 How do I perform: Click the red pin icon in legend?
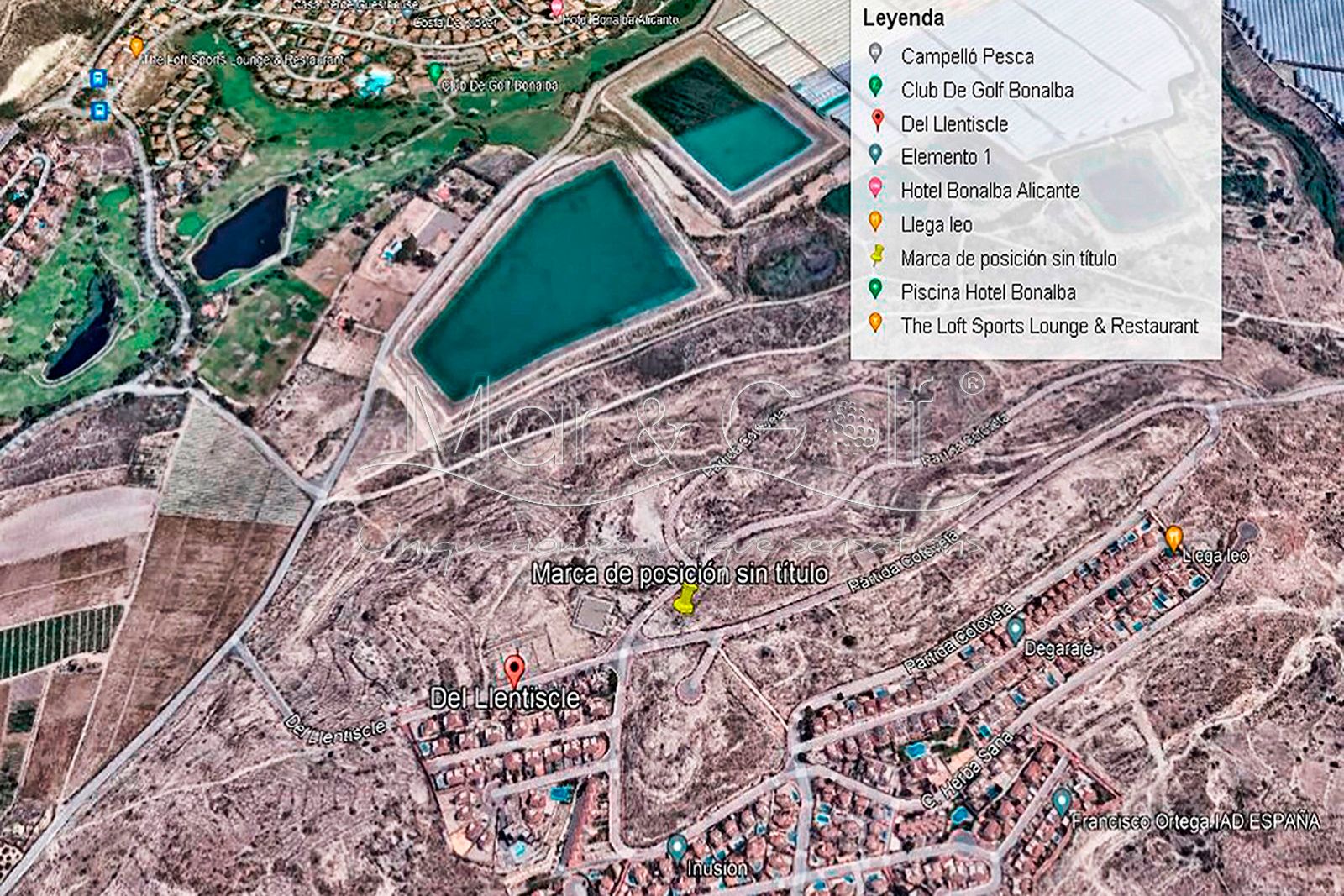[x=876, y=121]
